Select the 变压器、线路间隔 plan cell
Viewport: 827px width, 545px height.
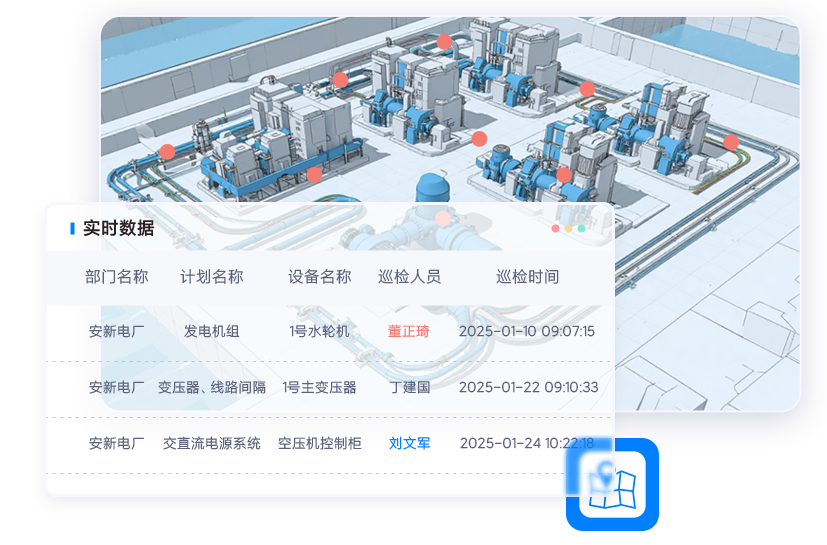coord(211,387)
